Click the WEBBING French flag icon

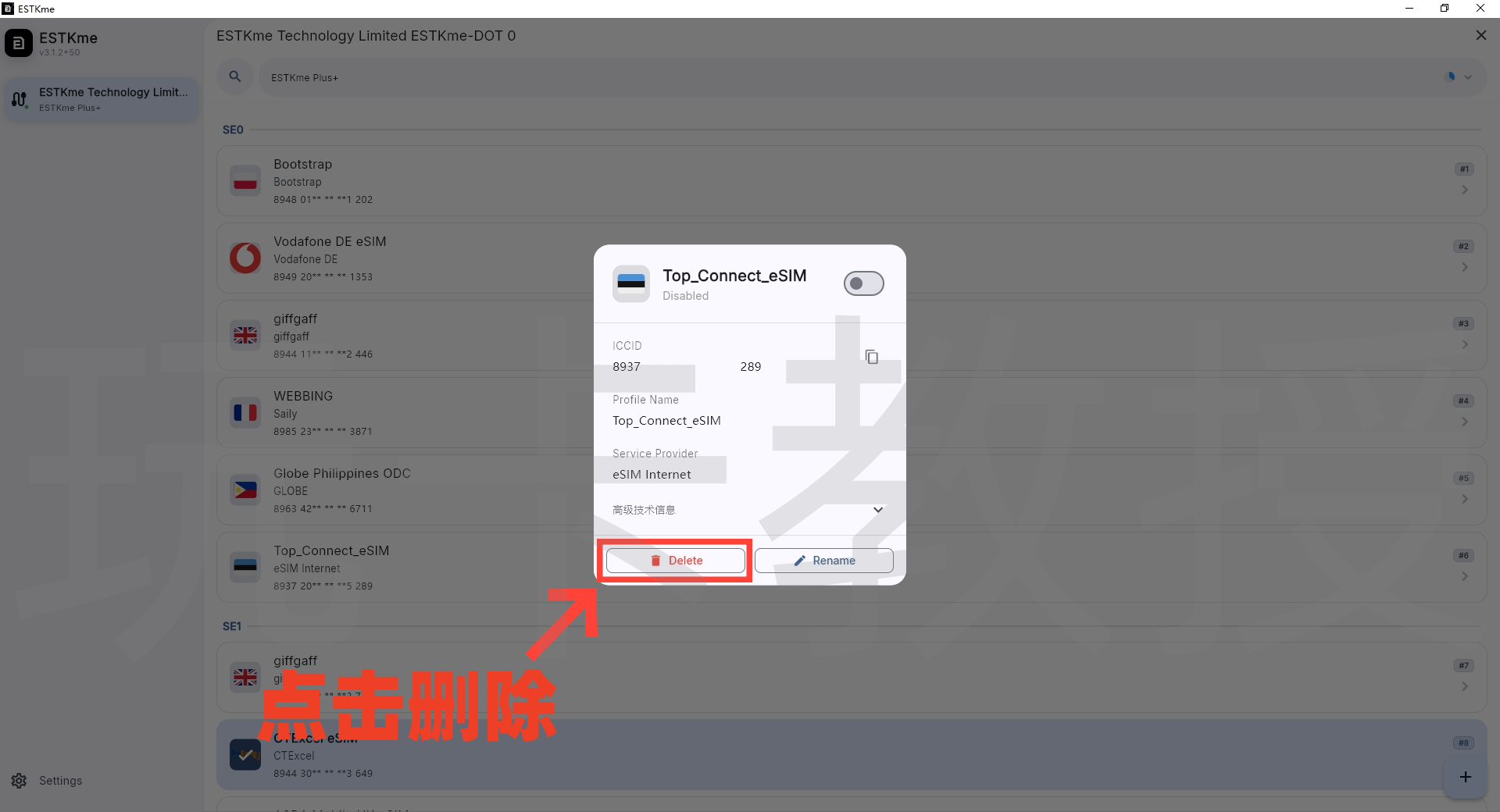tap(245, 412)
